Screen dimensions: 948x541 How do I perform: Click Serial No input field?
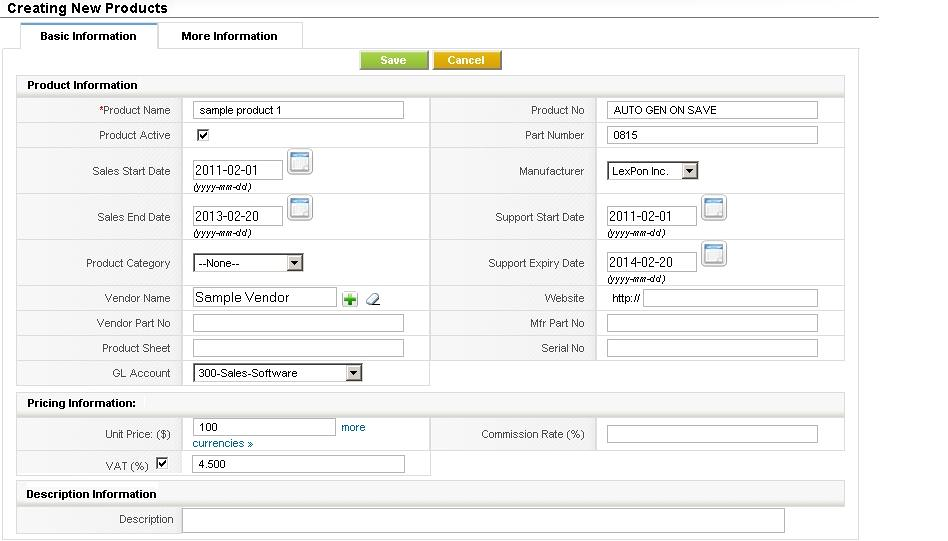[712, 348]
